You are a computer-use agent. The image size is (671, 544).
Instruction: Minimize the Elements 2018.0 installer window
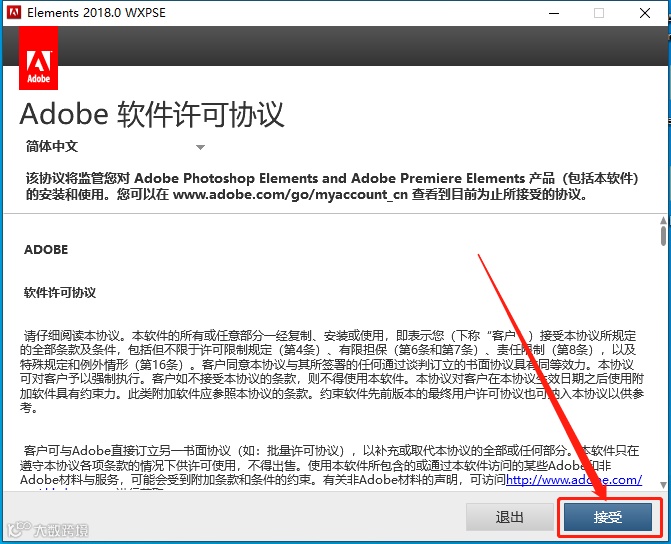pos(554,13)
